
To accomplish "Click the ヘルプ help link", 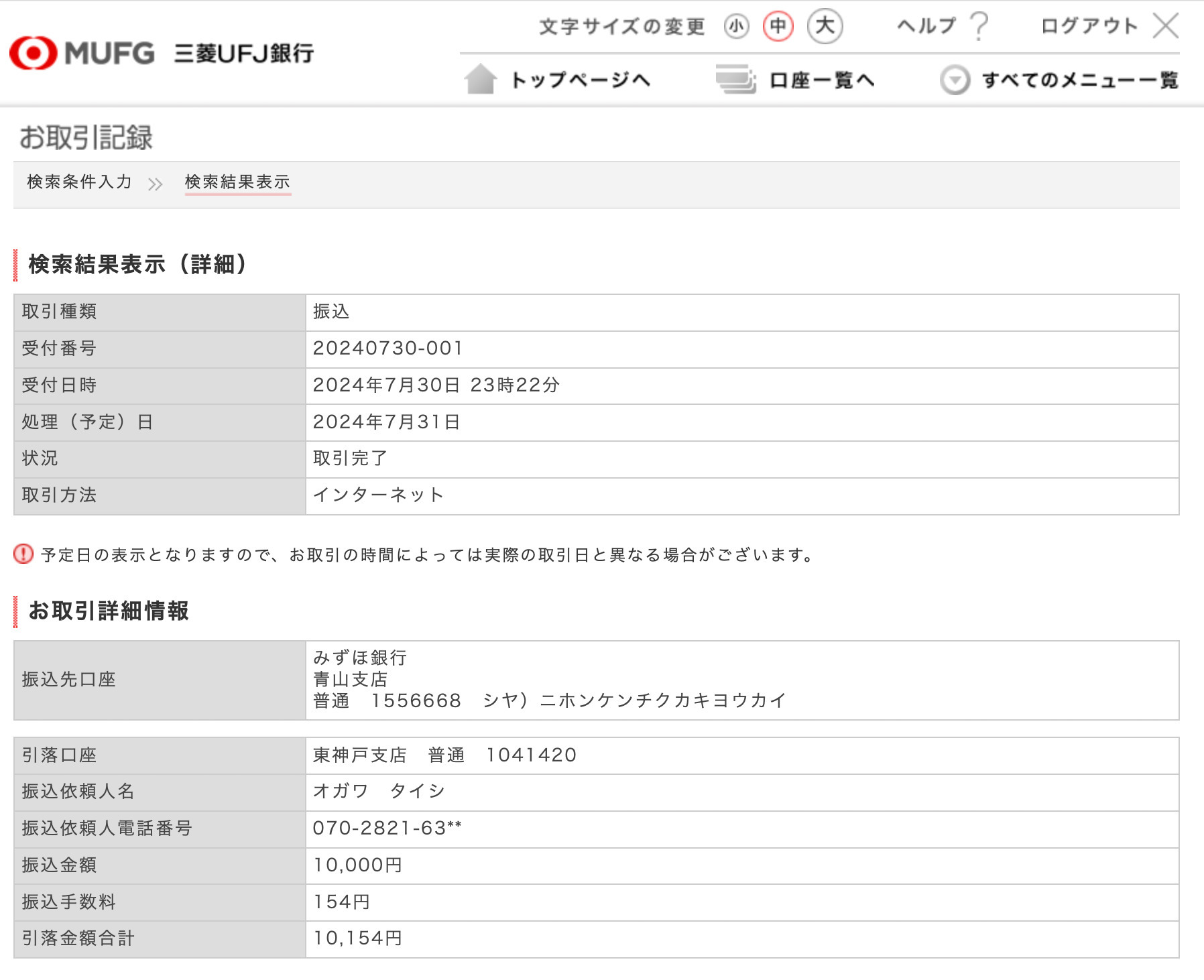I will 927,26.
